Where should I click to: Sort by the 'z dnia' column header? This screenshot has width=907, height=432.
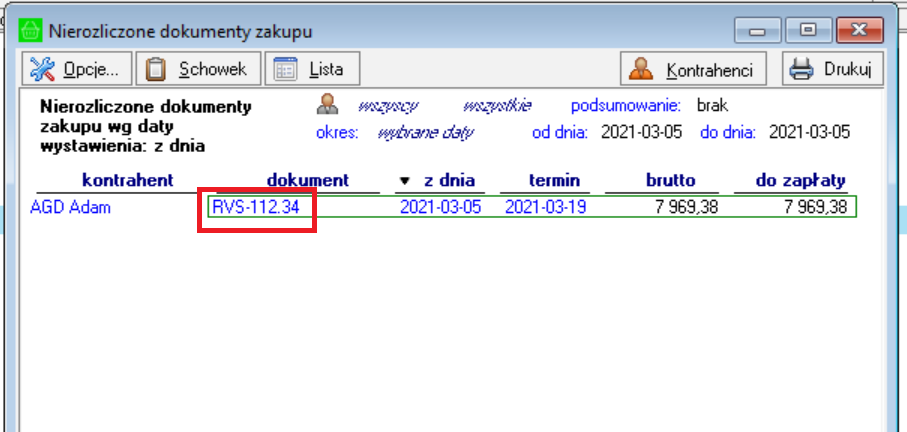[x=437, y=181]
